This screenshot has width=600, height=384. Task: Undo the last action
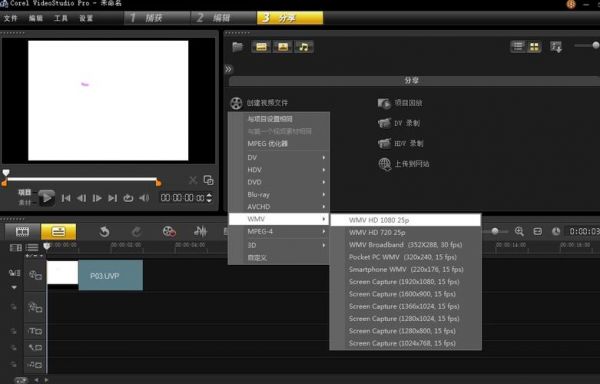pyautogui.click(x=104, y=231)
